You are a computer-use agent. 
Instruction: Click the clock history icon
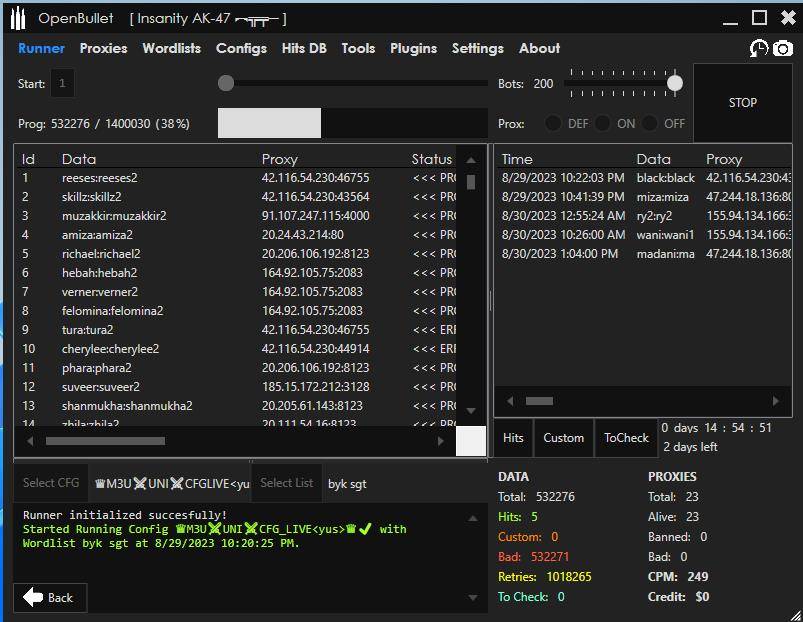click(x=759, y=49)
